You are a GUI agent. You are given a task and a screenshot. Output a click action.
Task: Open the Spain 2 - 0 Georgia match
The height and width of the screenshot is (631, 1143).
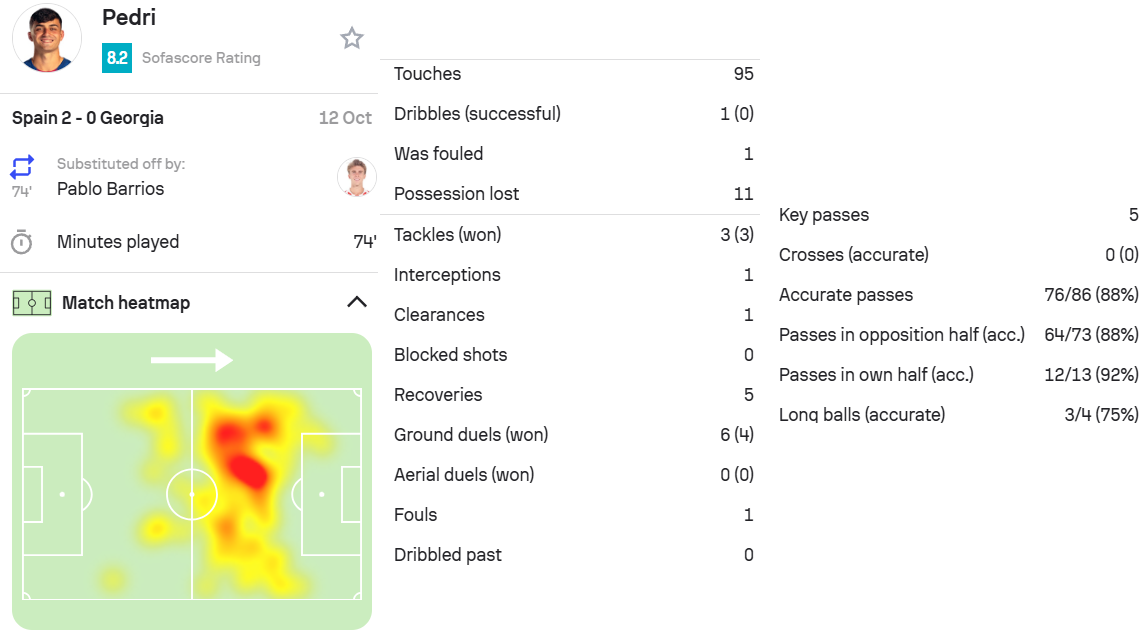coord(88,118)
